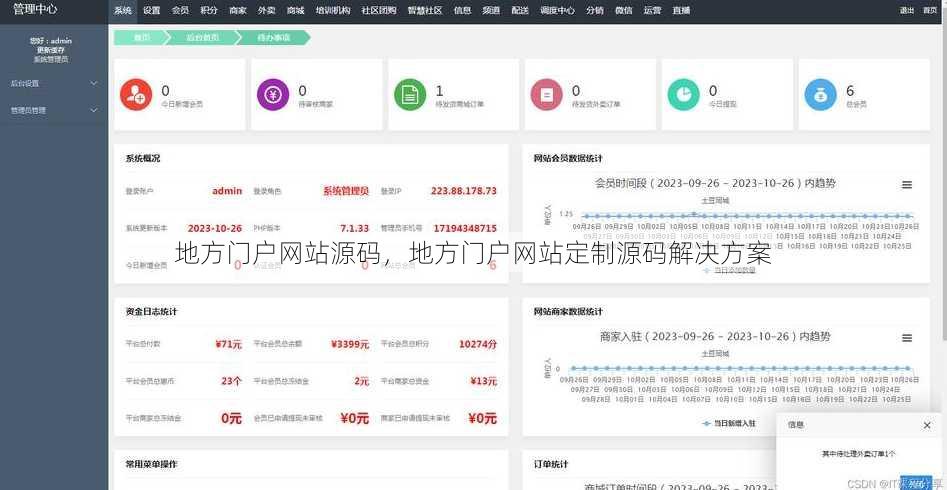Select the 待办事项 breadcrumb tab
This screenshot has width=947, height=490.
tap(274, 37)
